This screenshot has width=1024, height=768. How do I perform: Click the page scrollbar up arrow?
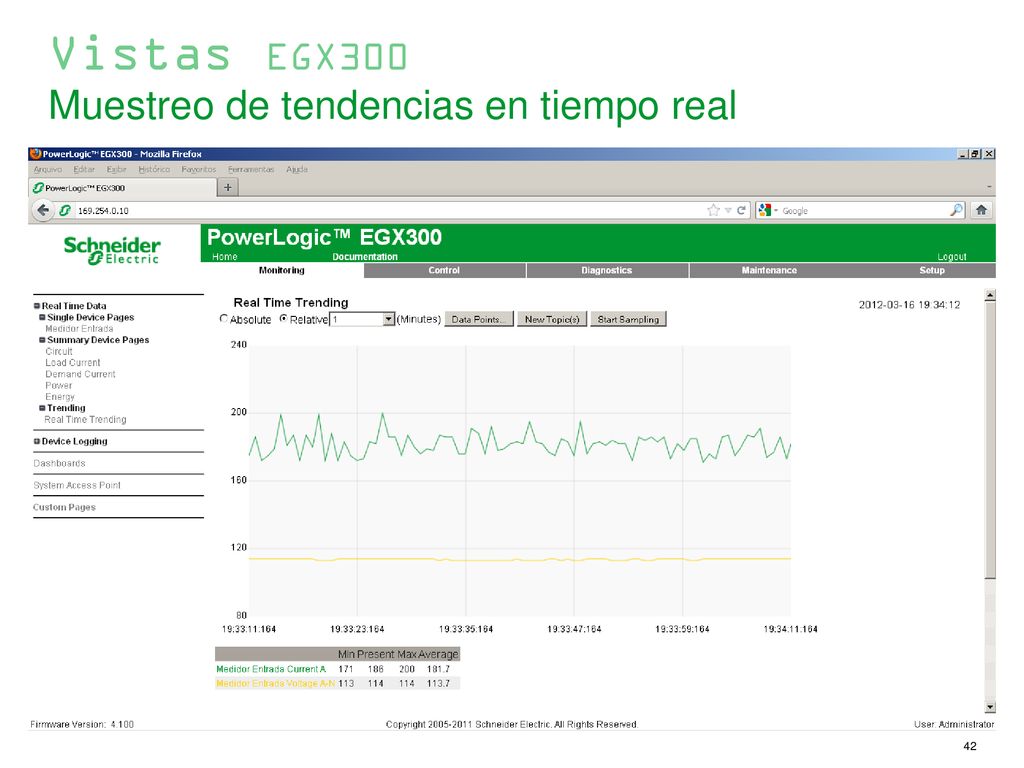click(990, 295)
